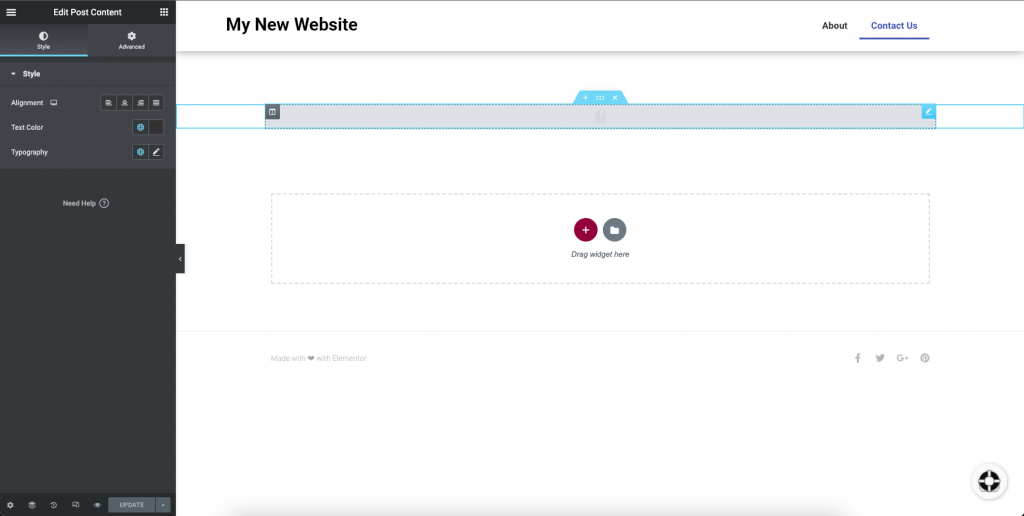
Task: Open page Settings gear in bottom bar
Action: 10,505
